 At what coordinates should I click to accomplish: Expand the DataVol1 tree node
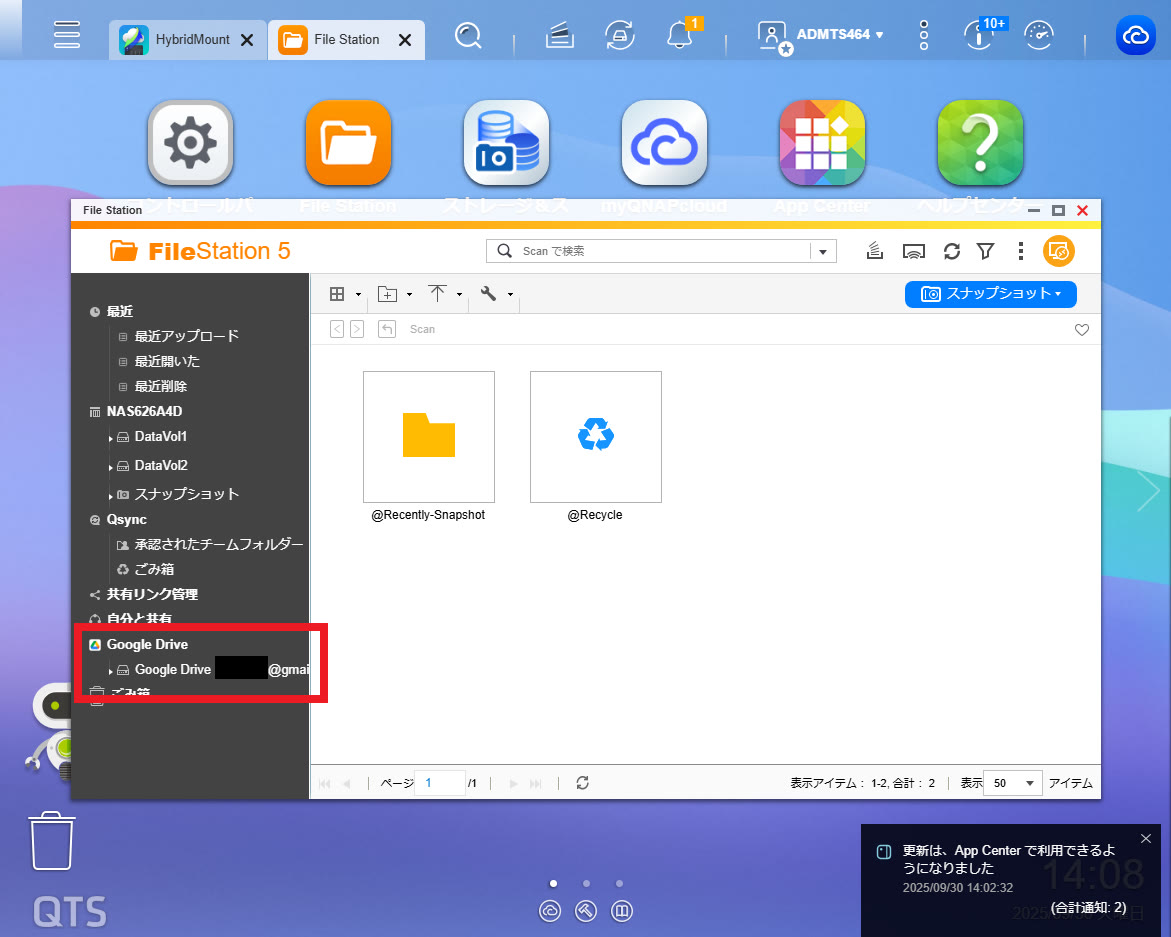[111, 438]
